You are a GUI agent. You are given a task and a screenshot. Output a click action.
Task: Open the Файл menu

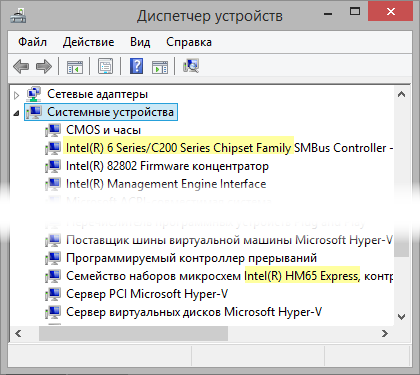pos(32,42)
